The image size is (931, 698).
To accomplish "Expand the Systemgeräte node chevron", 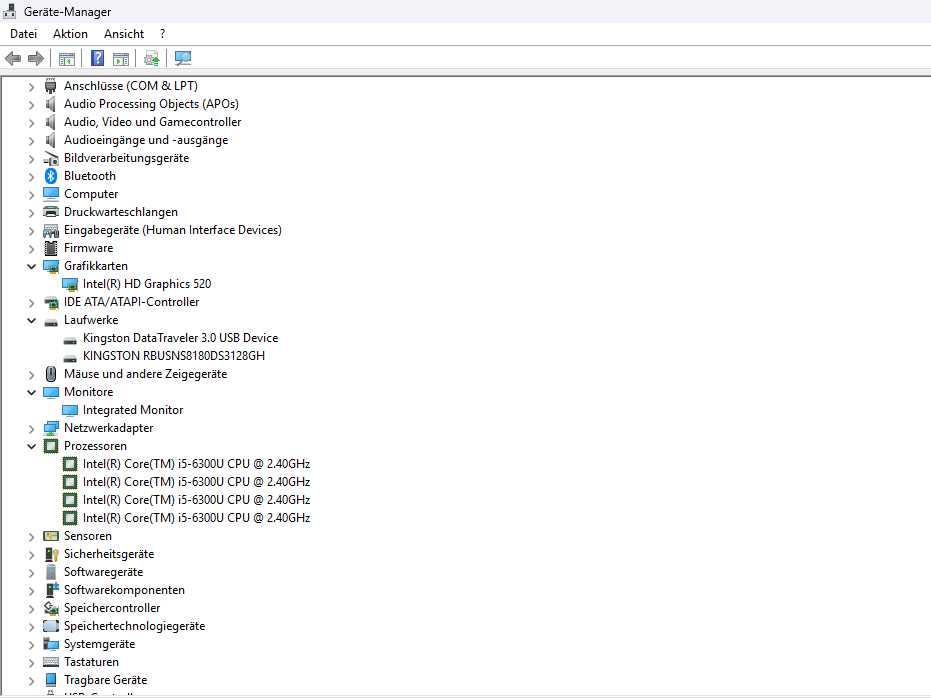I will point(31,645).
